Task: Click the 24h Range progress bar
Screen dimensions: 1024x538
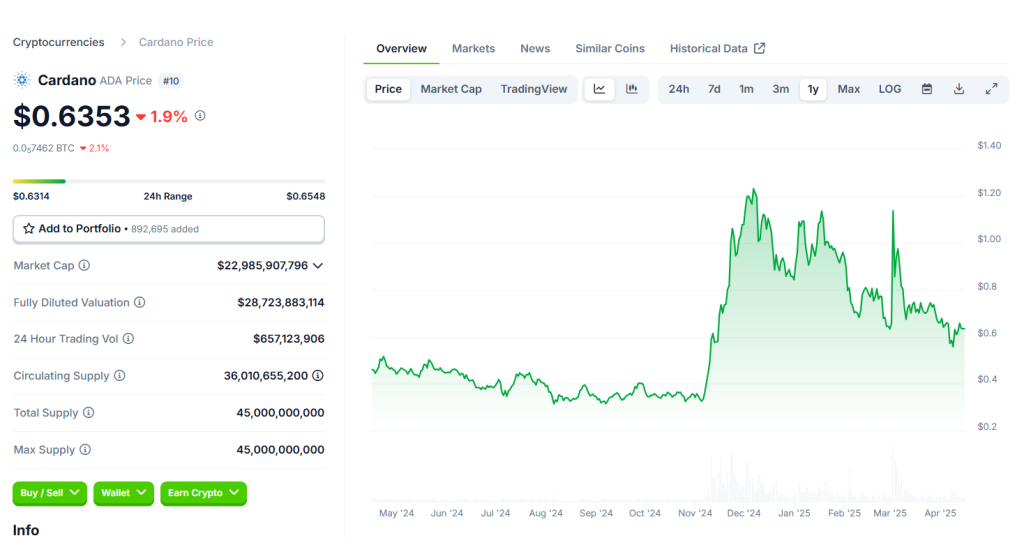Action: click(168, 181)
